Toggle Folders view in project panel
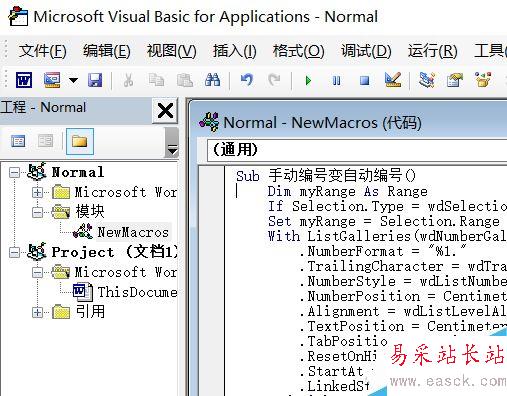This screenshot has height=396, width=507. click(x=80, y=141)
